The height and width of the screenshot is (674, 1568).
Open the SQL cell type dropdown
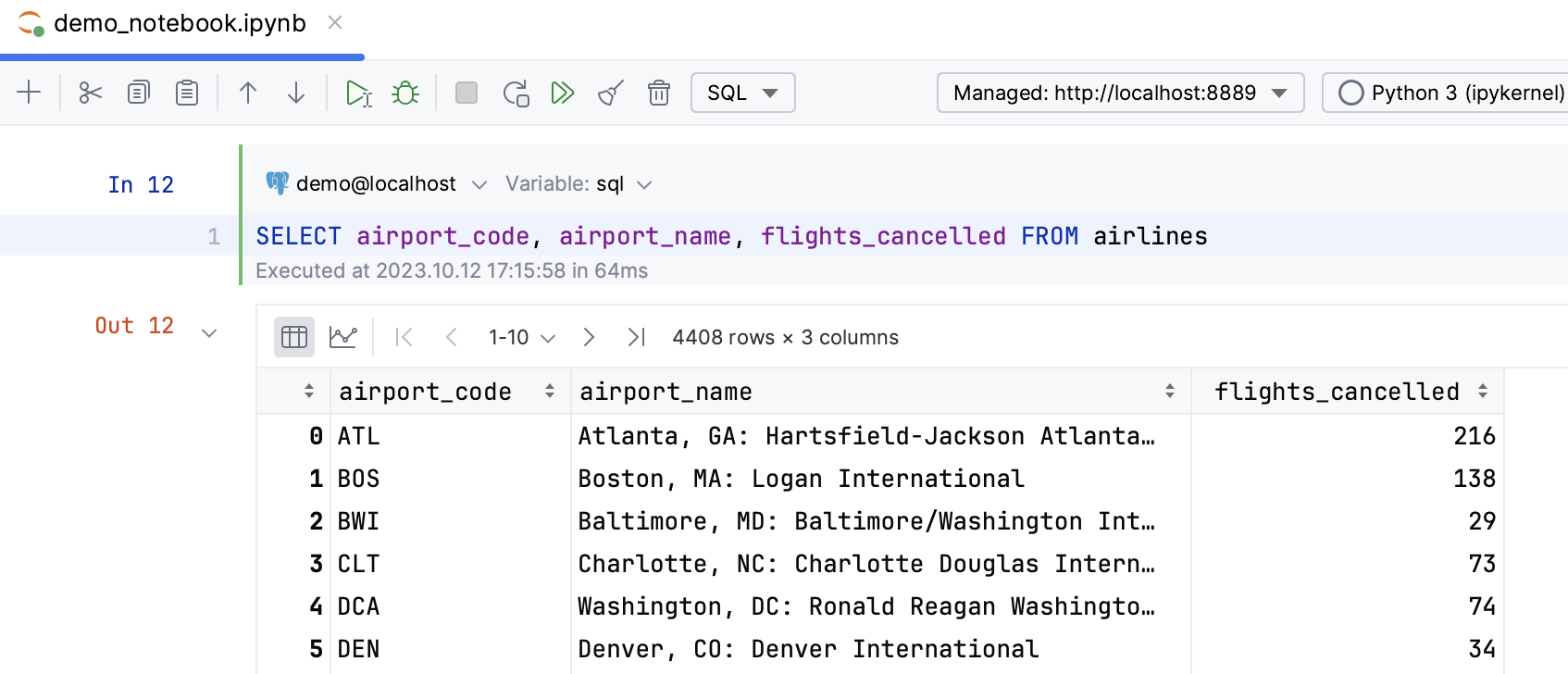(x=743, y=93)
